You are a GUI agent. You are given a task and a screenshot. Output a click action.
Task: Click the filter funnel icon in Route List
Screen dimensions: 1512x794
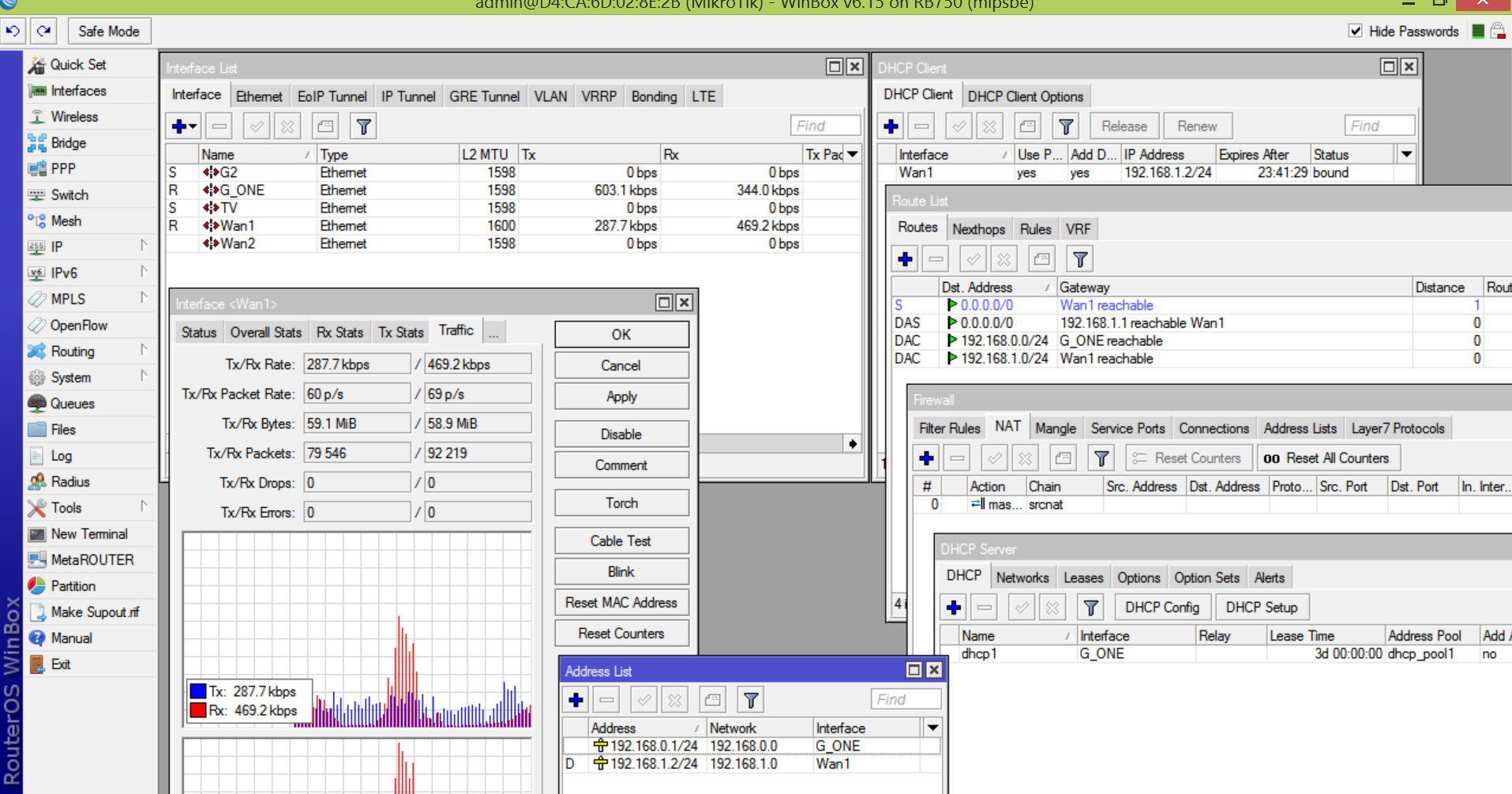[1080, 259]
